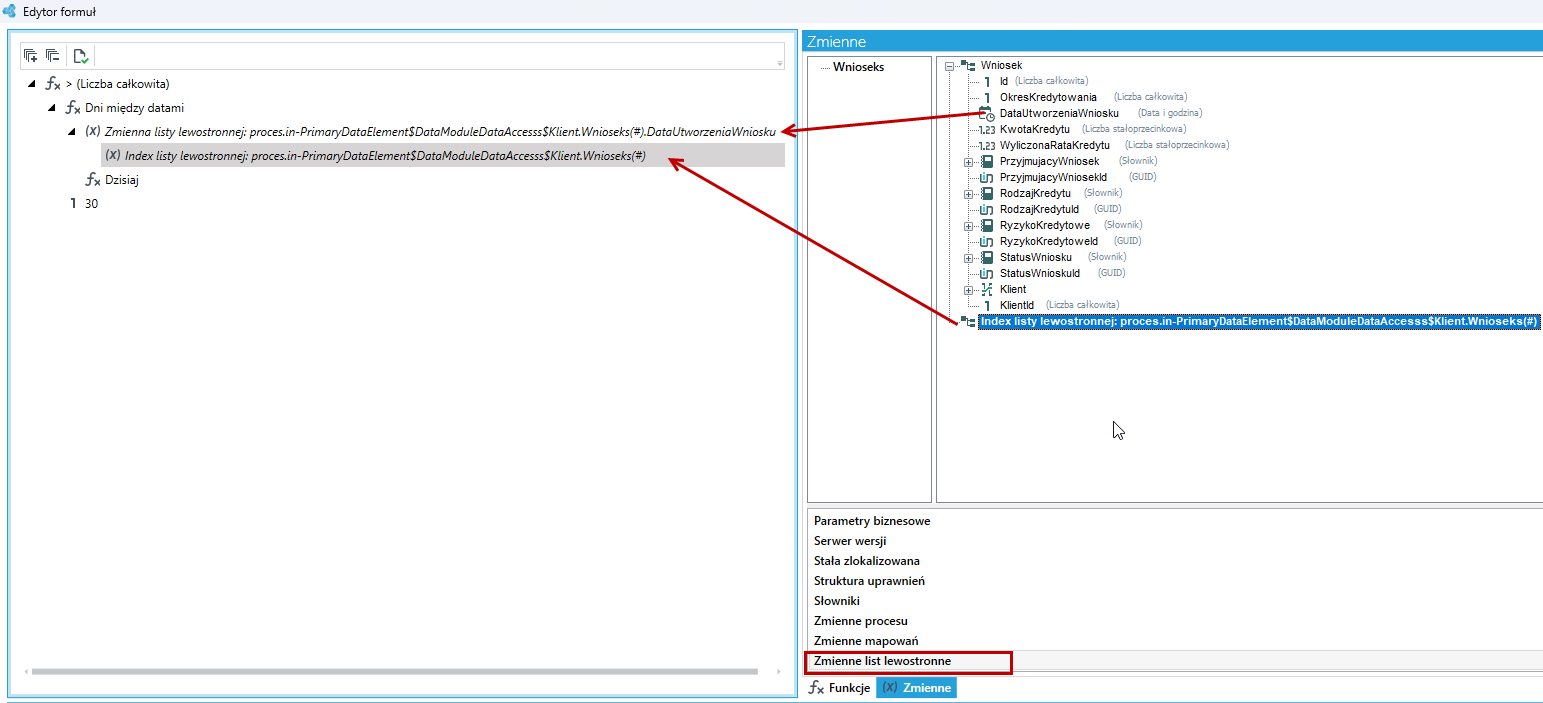Collapse the '> (Liczba całkowita)' formula node
Screen dimensions: 1543x703
tap(31, 83)
